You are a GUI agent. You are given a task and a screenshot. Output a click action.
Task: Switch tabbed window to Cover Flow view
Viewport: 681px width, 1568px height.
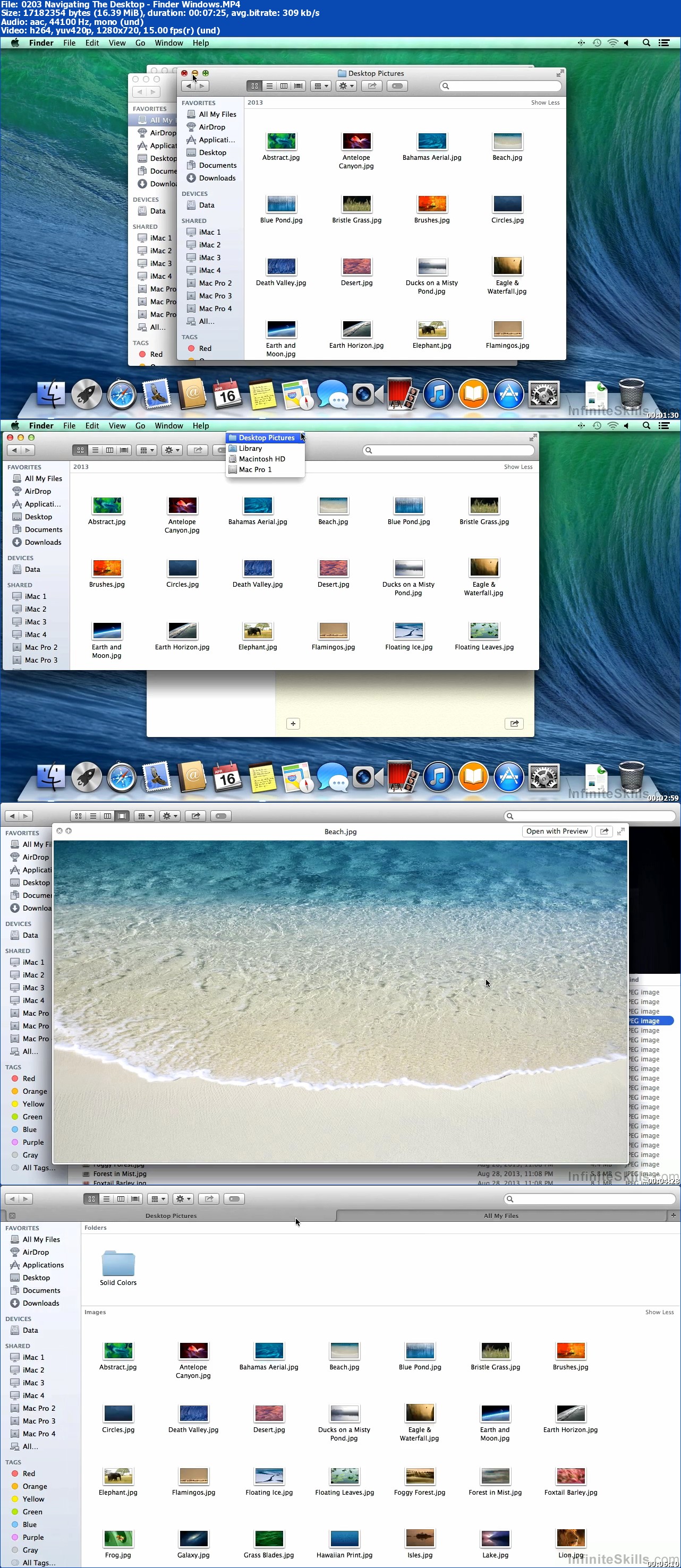[x=135, y=1198]
